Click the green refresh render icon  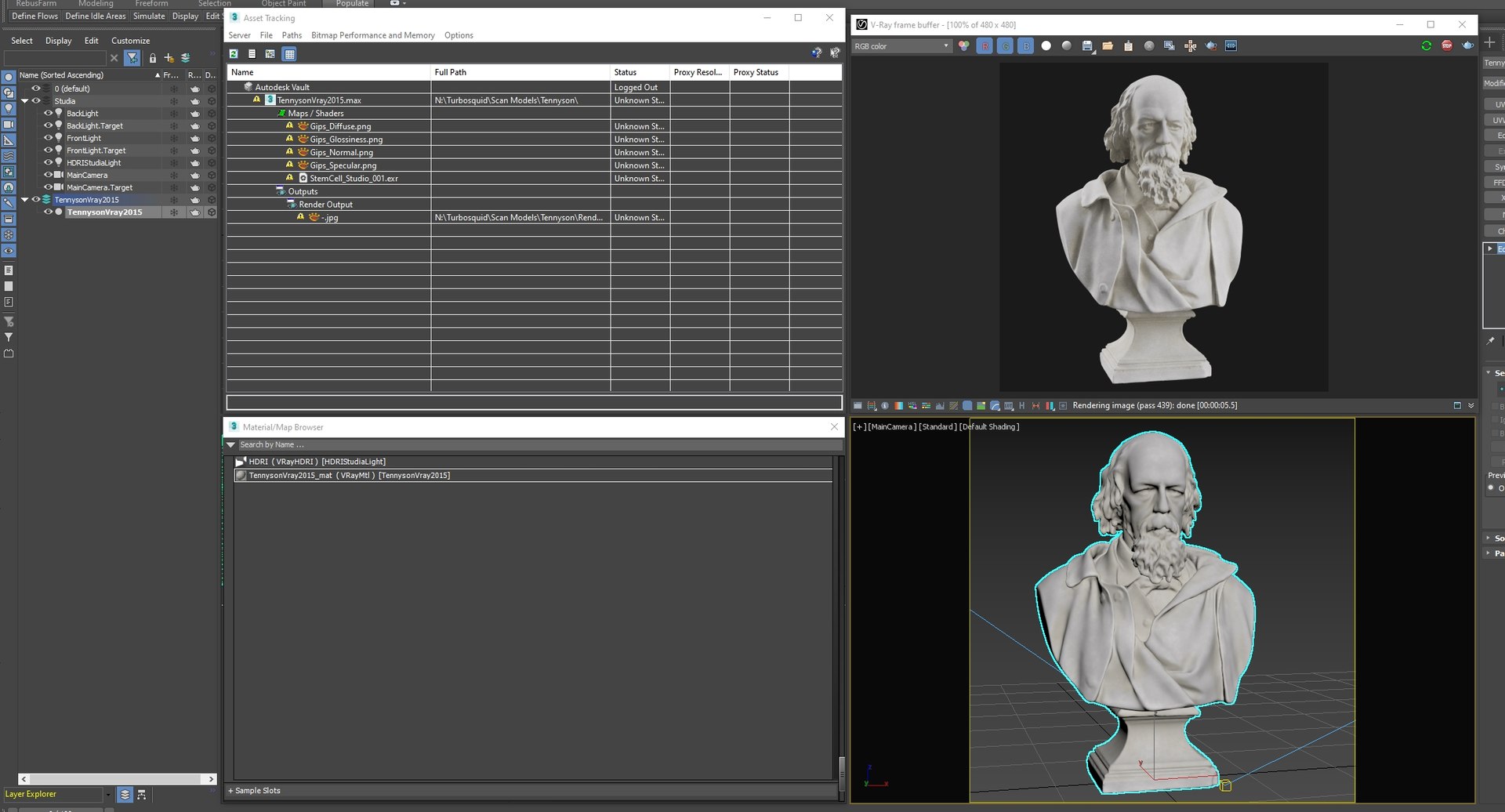1427,46
